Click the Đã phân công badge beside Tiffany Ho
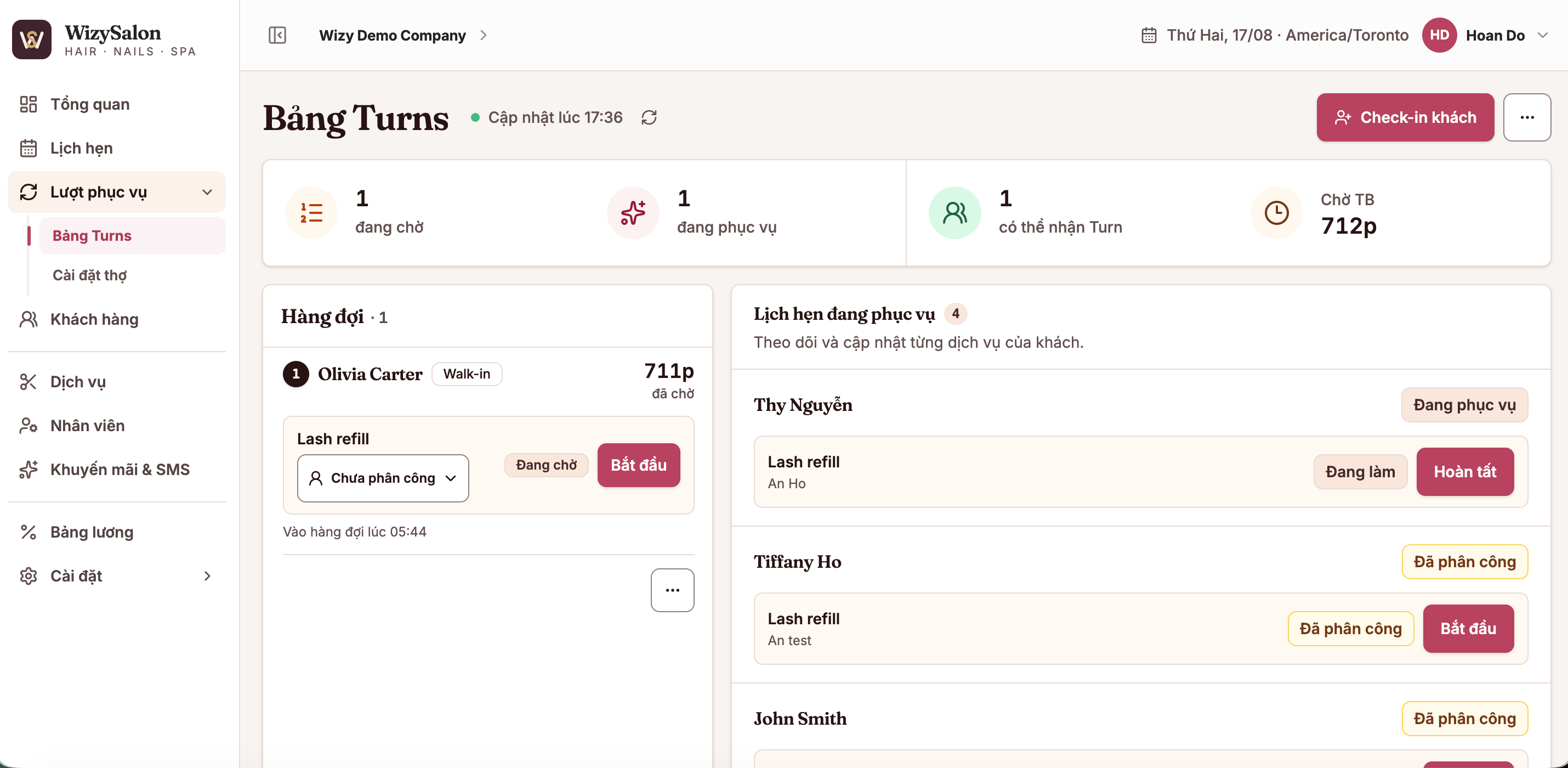 [x=1464, y=562]
